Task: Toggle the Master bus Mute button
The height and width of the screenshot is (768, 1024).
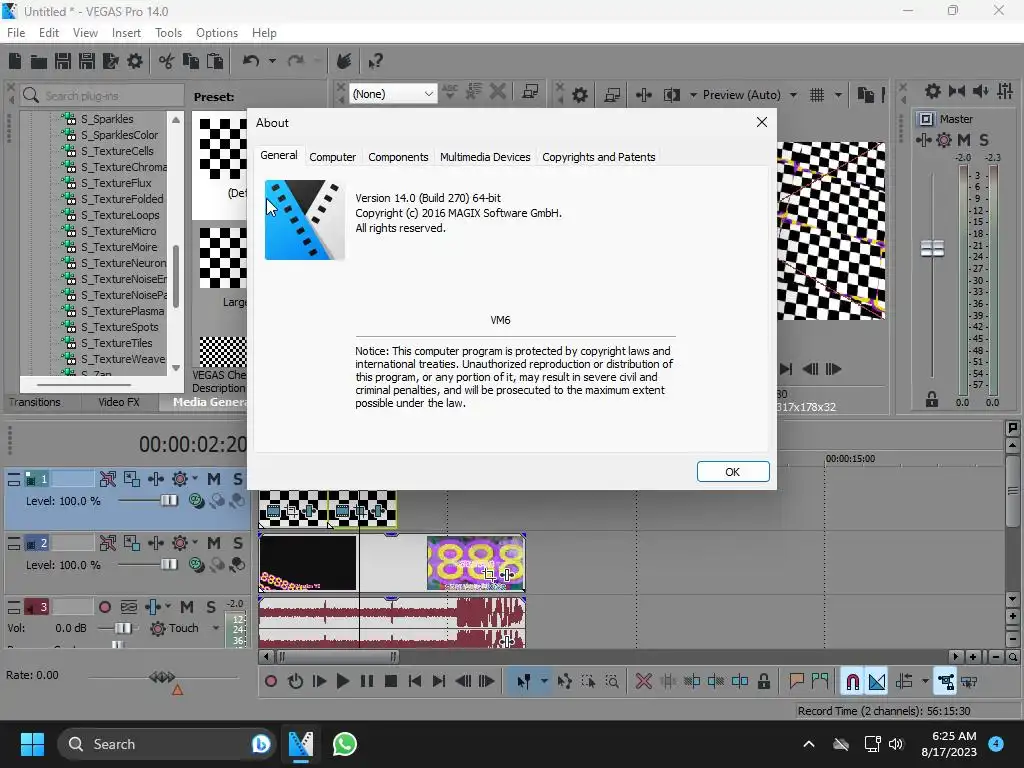Action: point(964,140)
